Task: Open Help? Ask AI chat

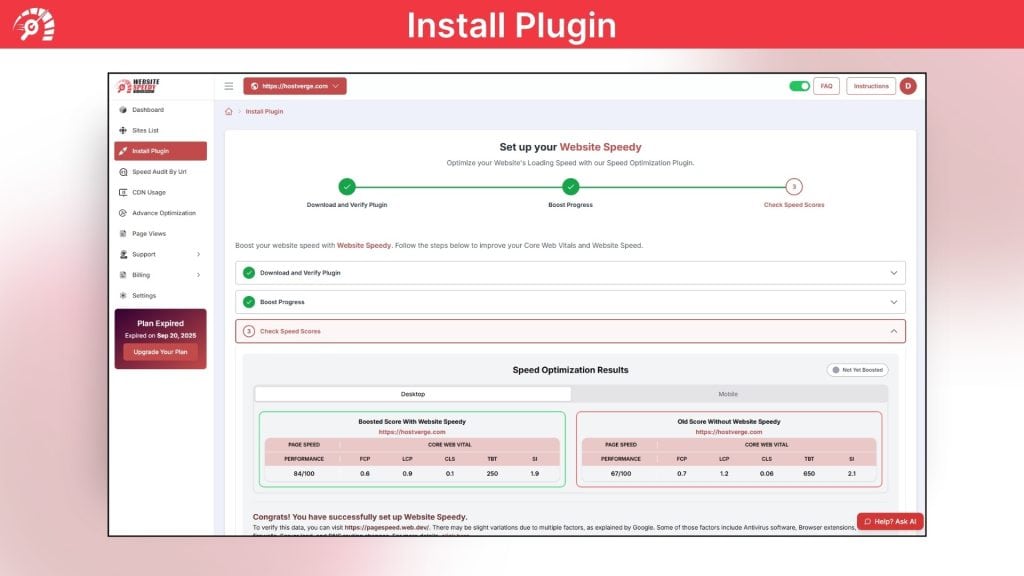Action: click(x=890, y=521)
